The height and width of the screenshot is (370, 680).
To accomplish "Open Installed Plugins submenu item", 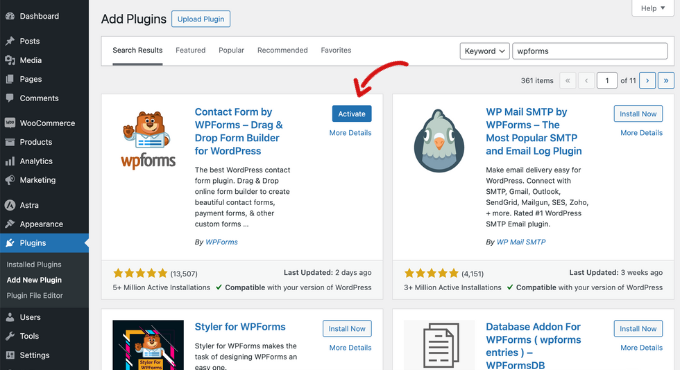I will (34, 264).
